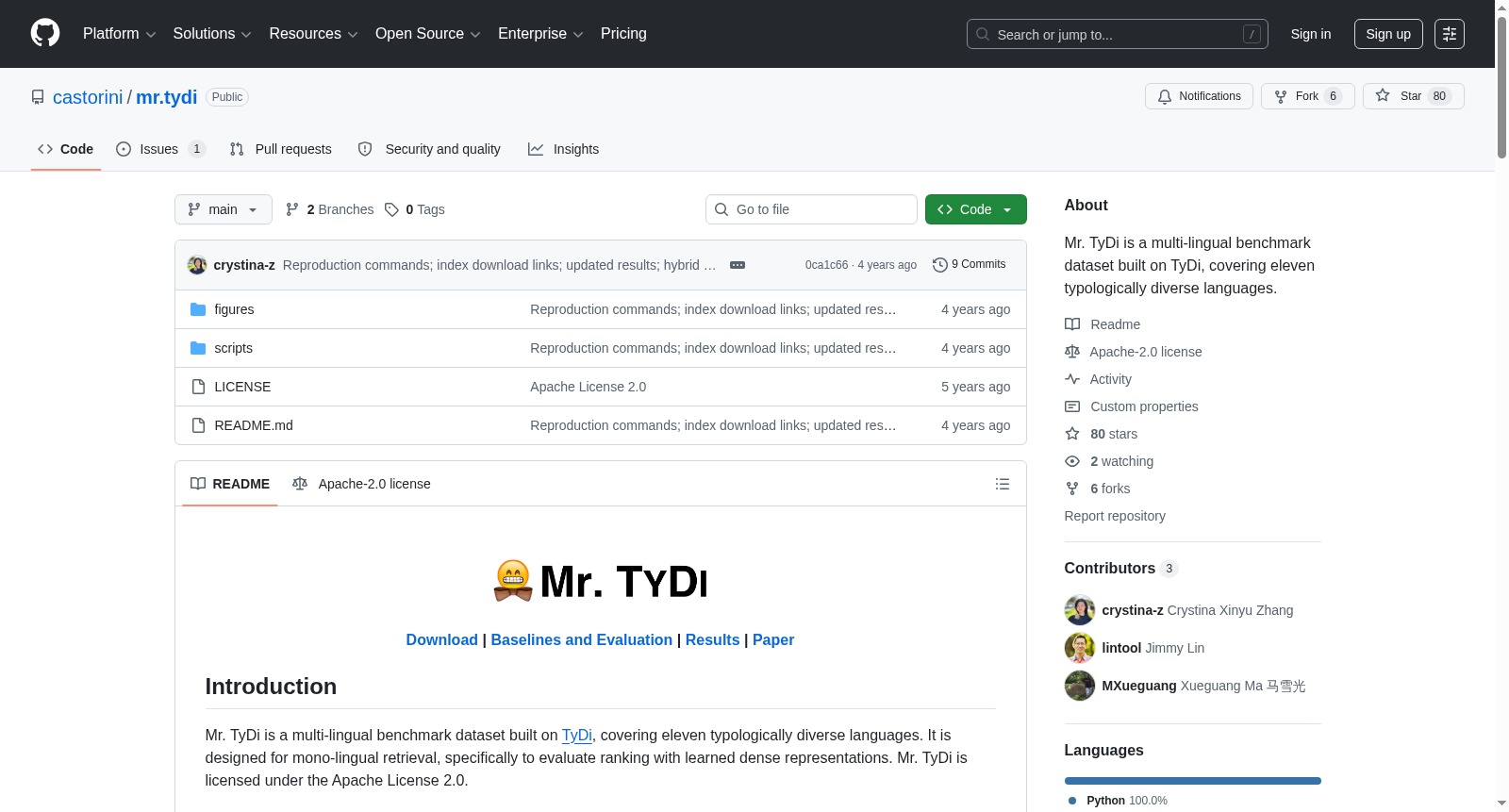Open the Apache License 2.0 commit message
Viewport: 1509px width, 812px height.
(x=589, y=387)
